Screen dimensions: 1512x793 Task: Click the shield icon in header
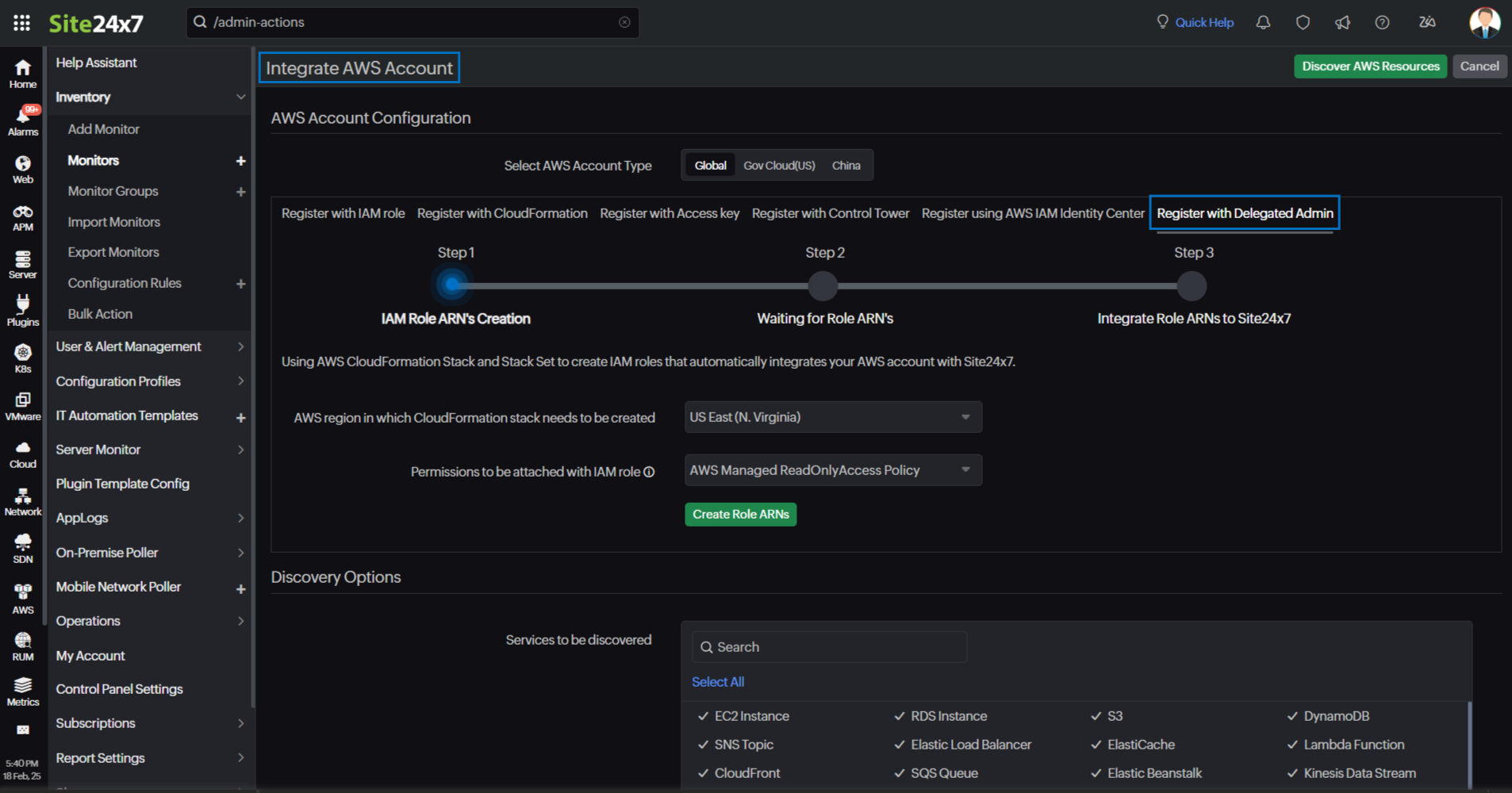pyautogui.click(x=1303, y=22)
